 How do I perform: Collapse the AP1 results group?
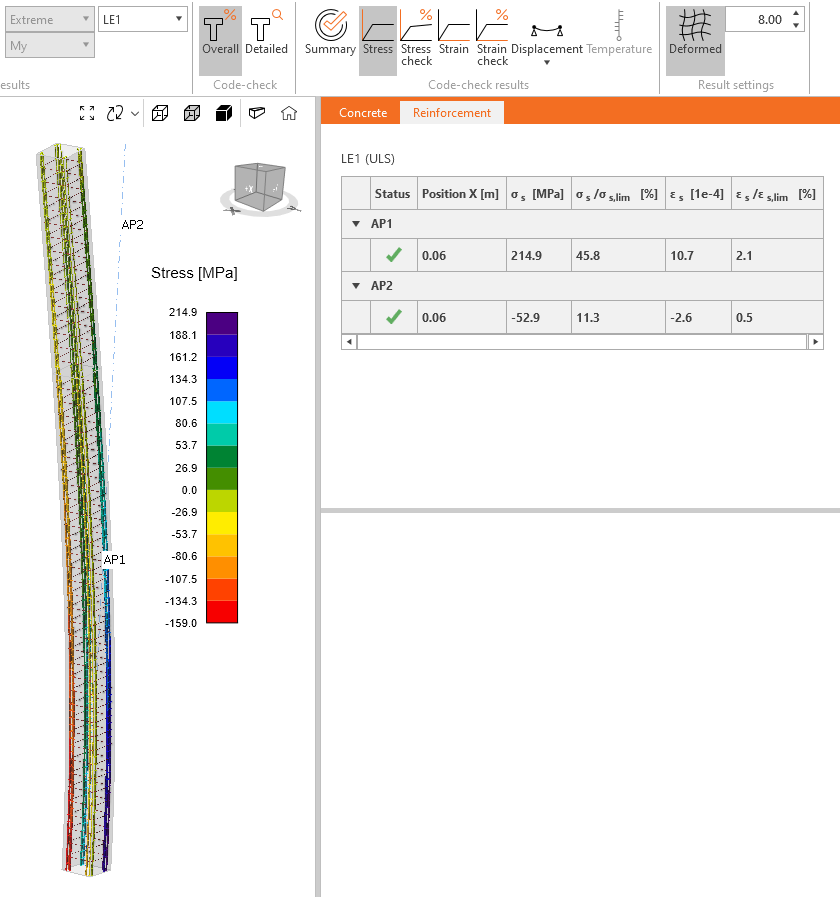(355, 224)
